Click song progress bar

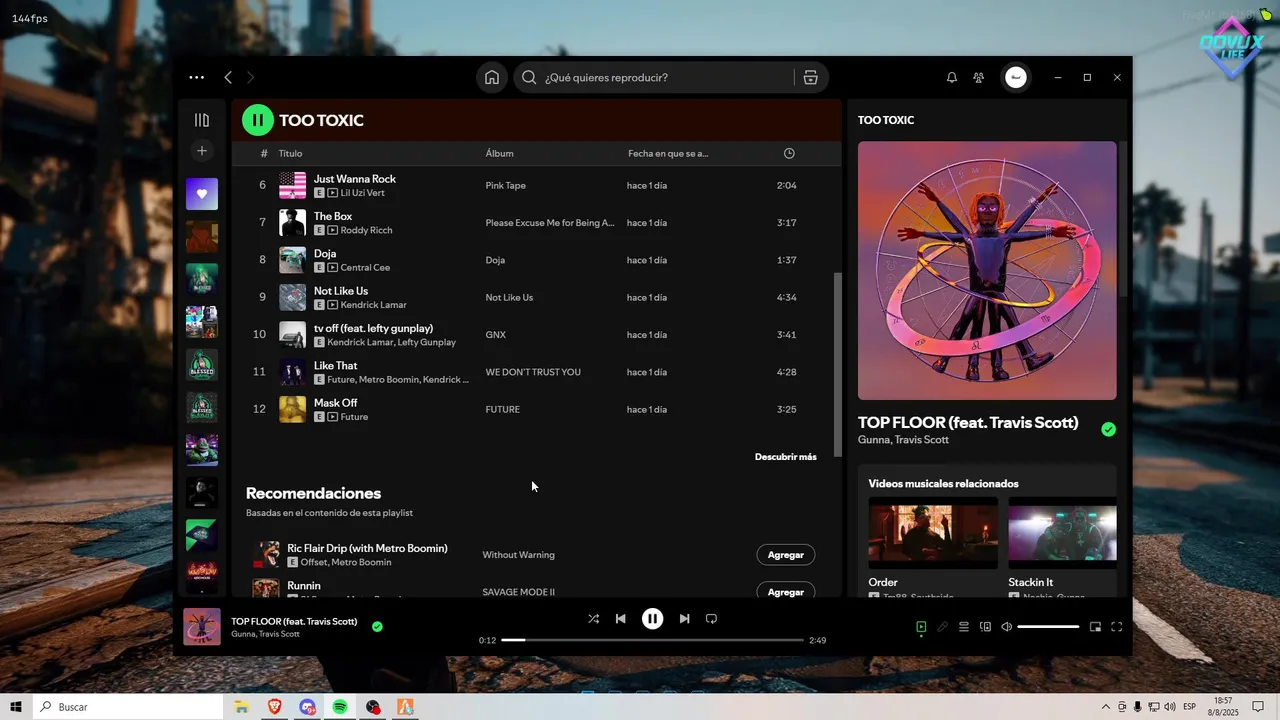pos(652,640)
